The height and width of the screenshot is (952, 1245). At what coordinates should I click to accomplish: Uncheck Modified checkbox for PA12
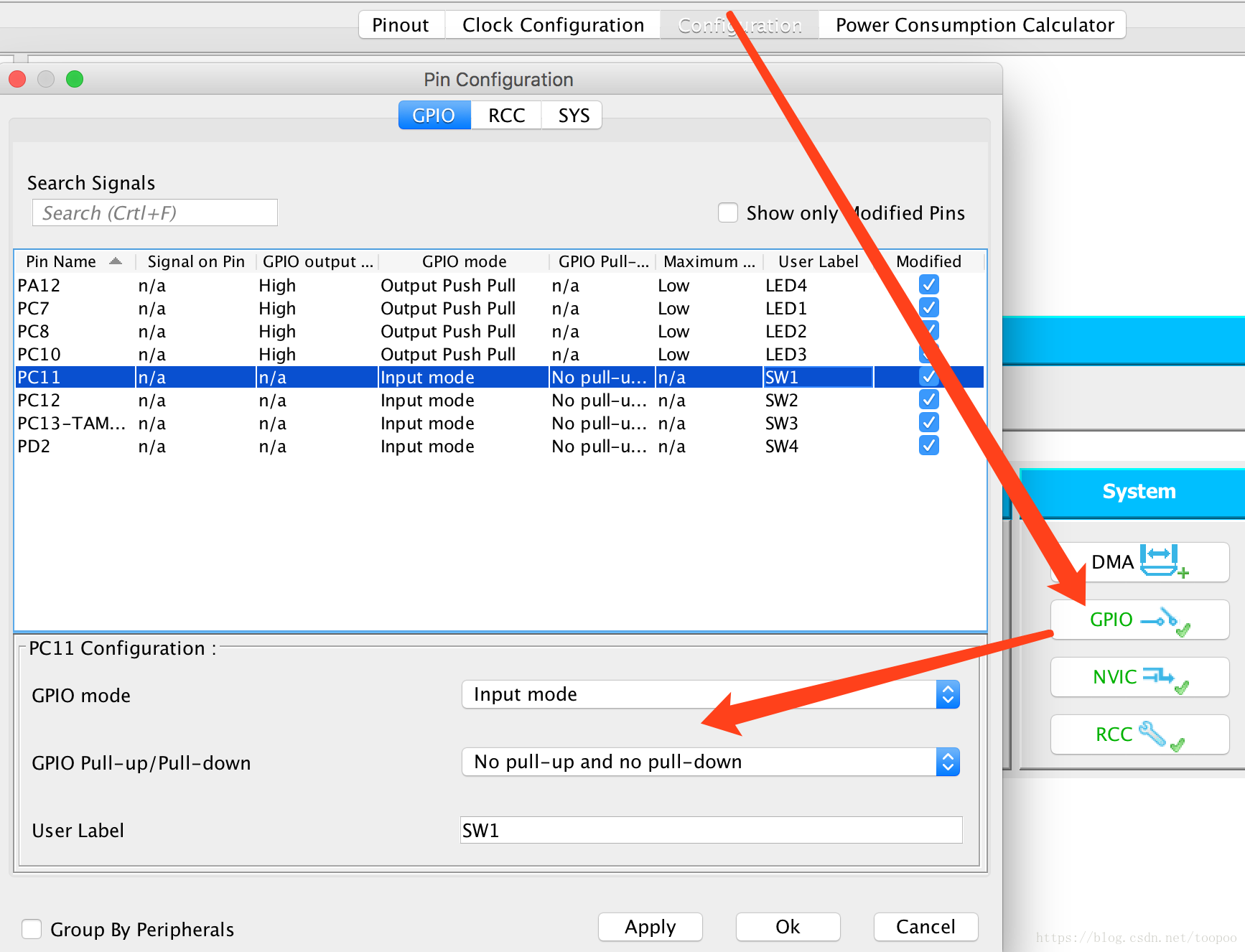pos(929,285)
